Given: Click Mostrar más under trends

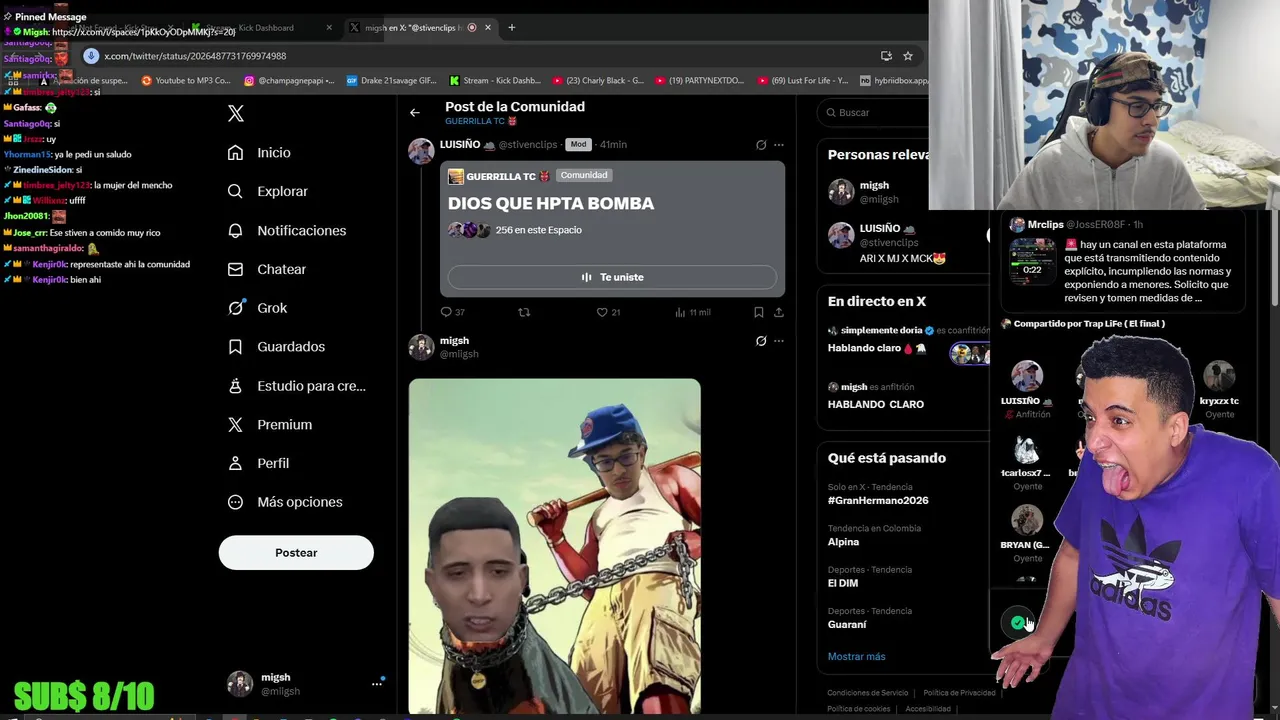Looking at the screenshot, I should click(x=856, y=657).
